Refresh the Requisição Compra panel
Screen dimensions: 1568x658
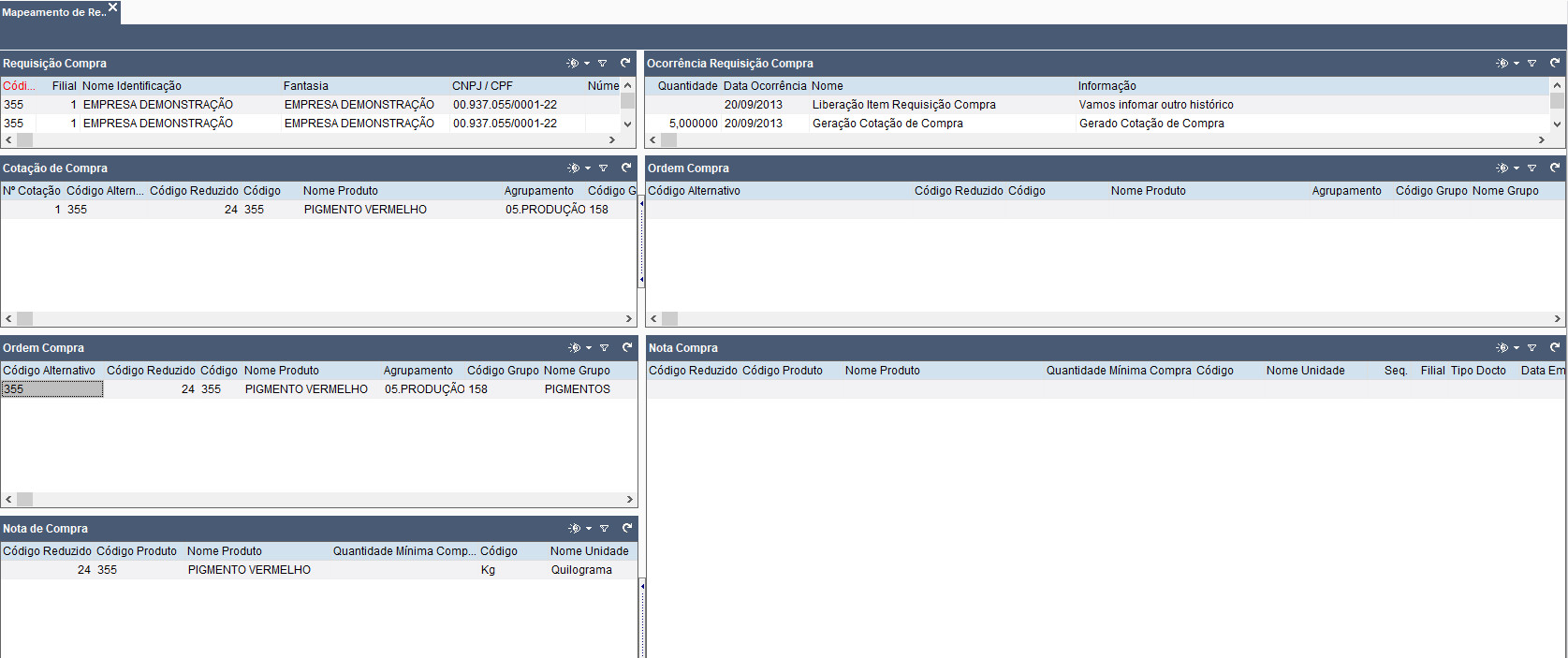coord(625,63)
